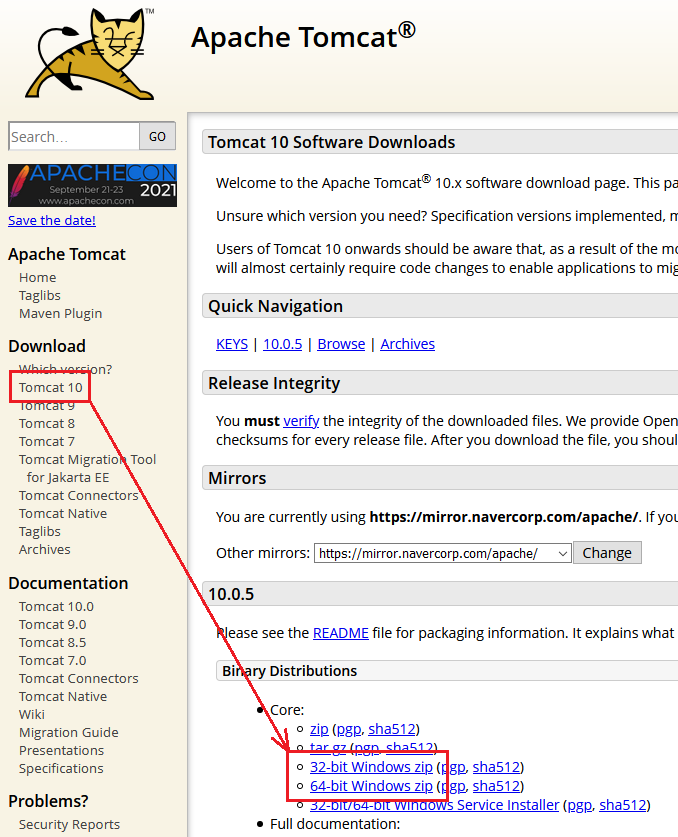Download 32-bit/64-bit Windows Service Installer
This screenshot has height=837, width=678.
pyautogui.click(x=434, y=805)
